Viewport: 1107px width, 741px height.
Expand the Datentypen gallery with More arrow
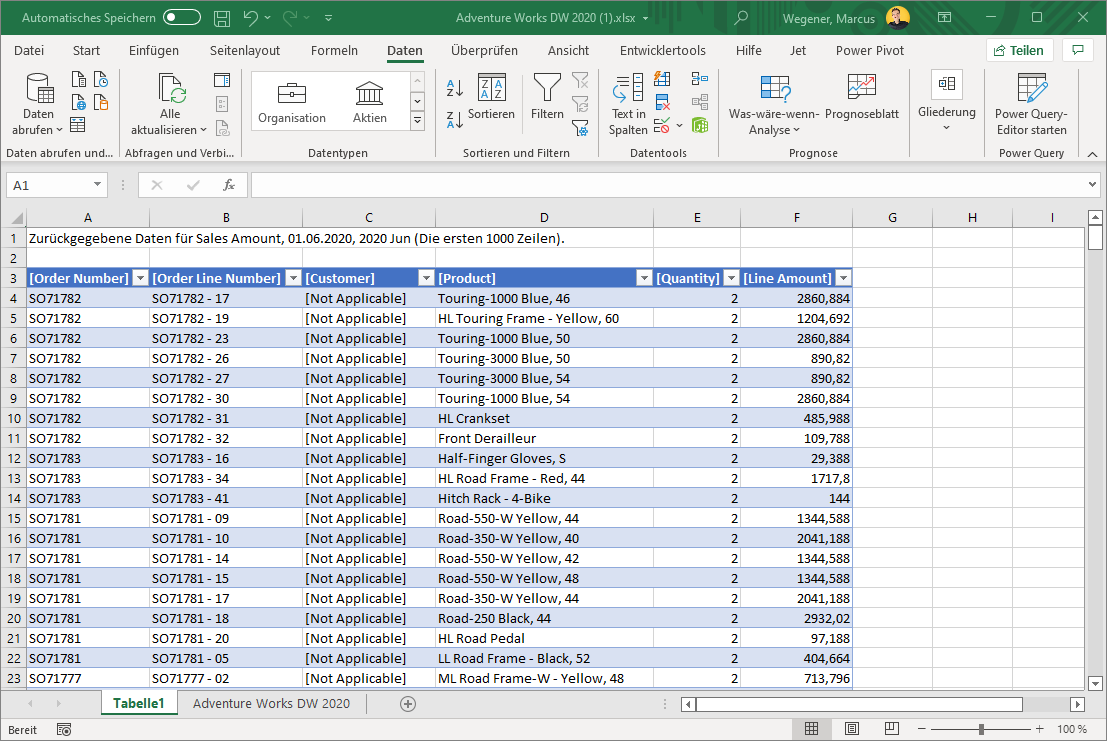417,121
